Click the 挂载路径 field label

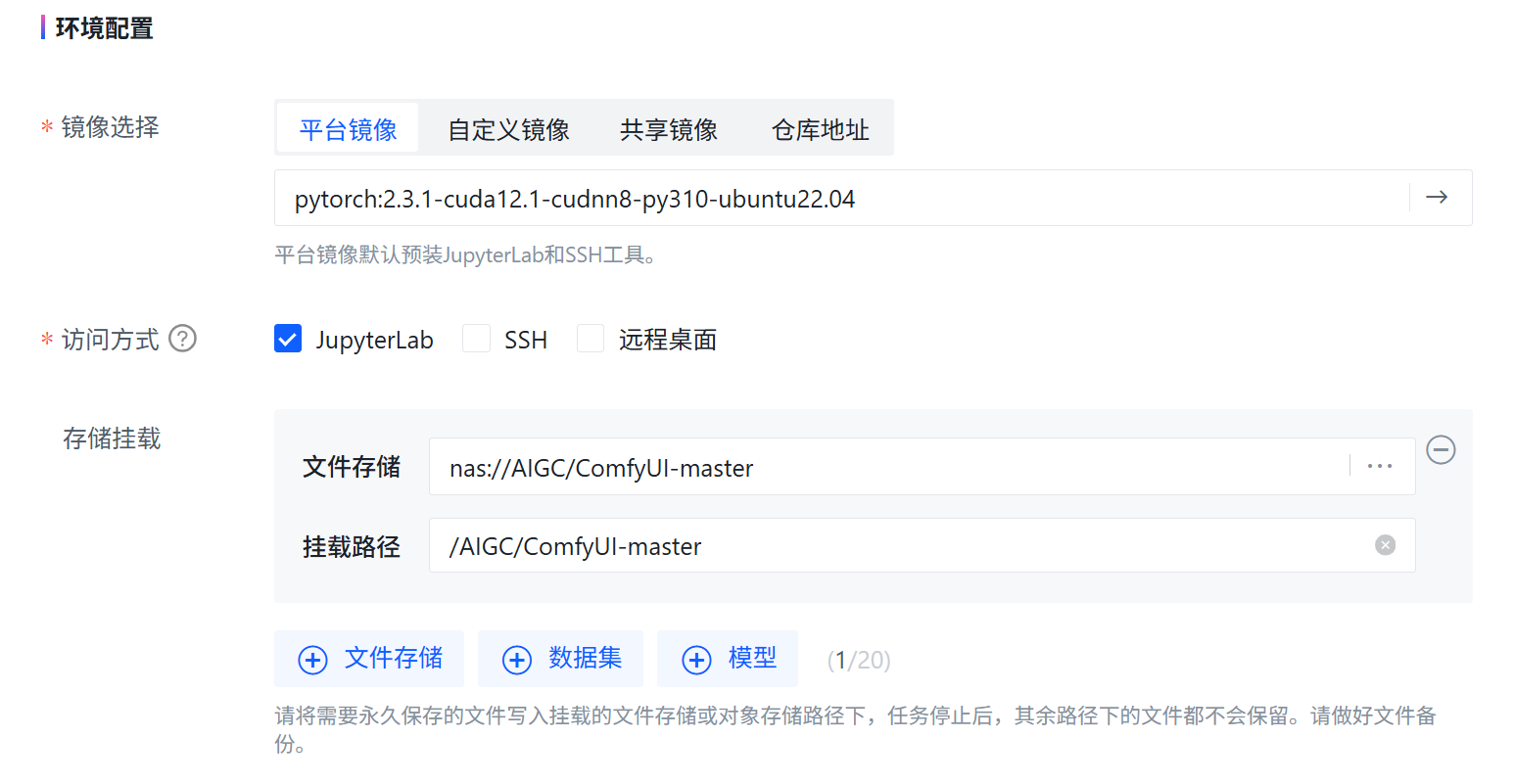point(352,546)
